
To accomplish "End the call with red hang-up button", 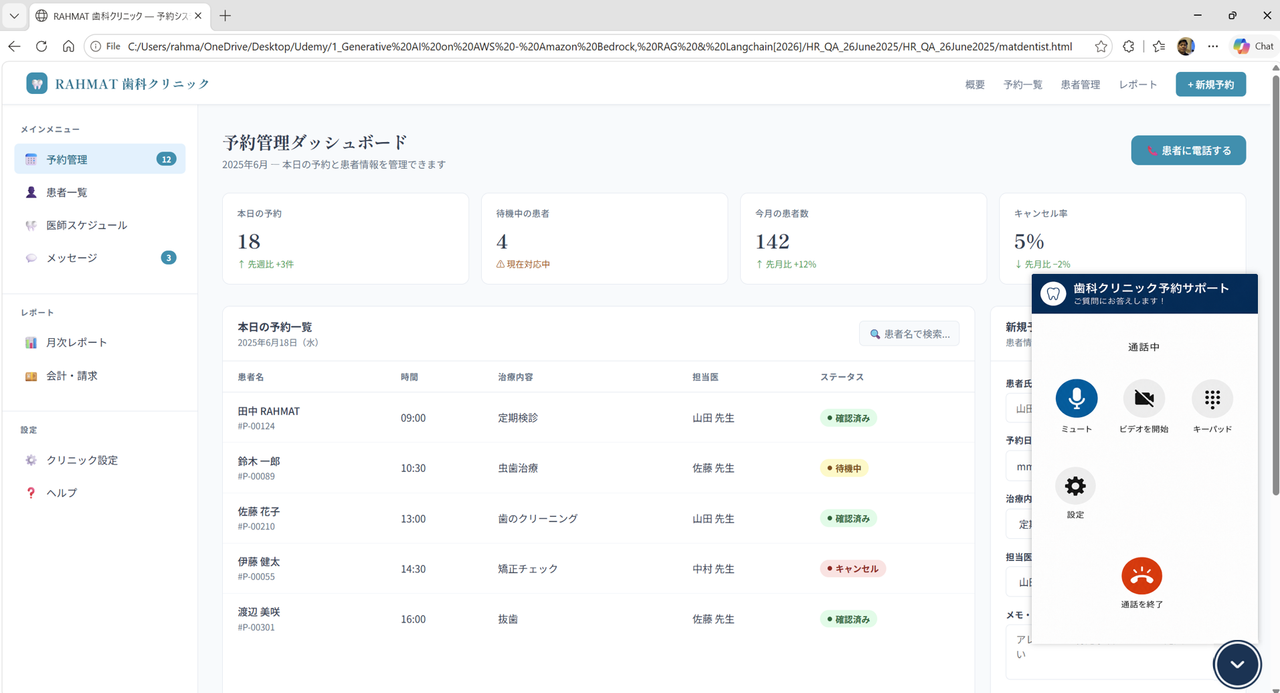I will coord(1142,575).
